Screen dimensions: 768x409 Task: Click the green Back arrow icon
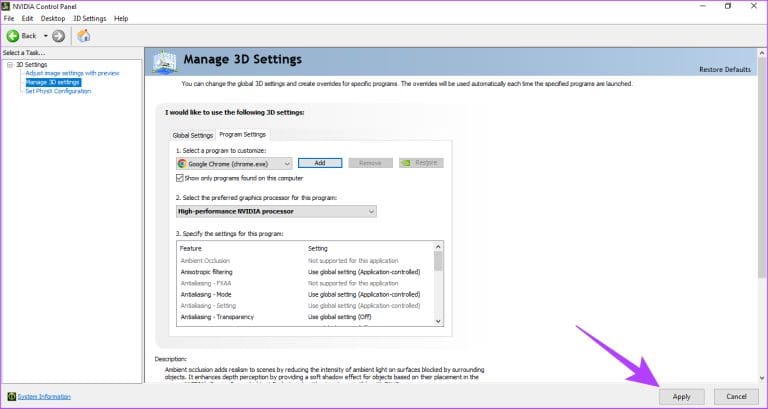click(x=13, y=36)
